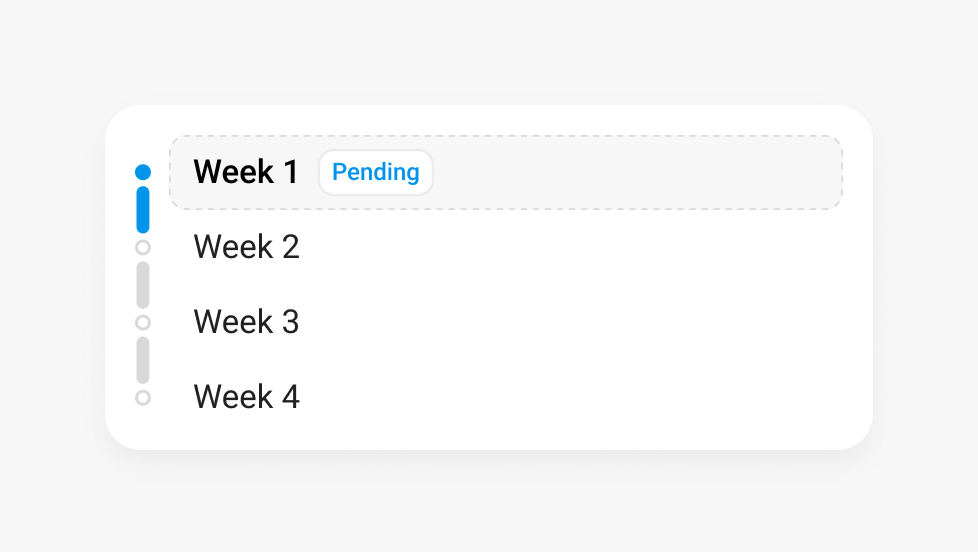
Task: Click the word Pending in the blue badge
Action: 376,172
